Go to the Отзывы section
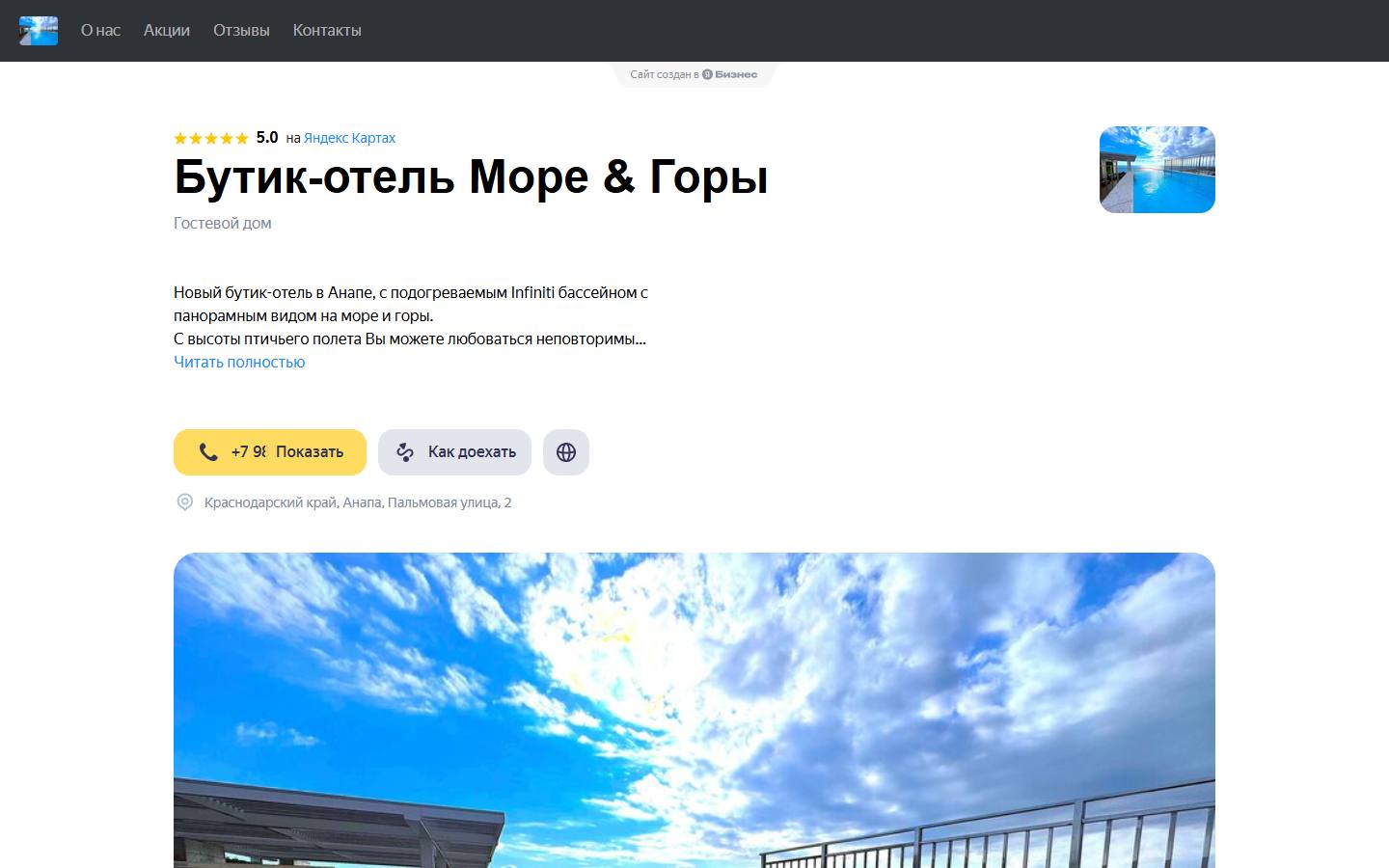The image size is (1389, 868). point(241,31)
